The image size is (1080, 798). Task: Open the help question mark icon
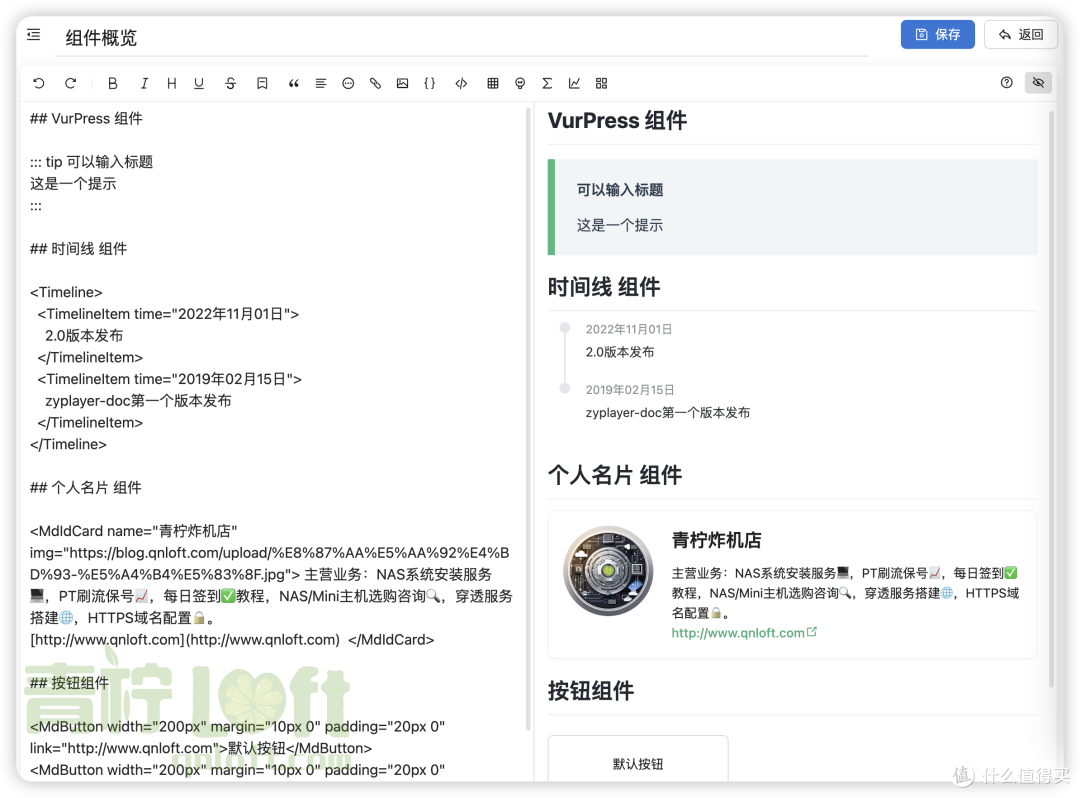[1006, 83]
